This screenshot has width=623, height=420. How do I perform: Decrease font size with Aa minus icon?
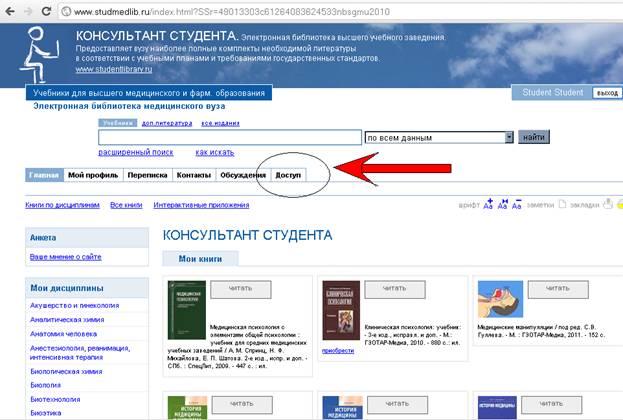(x=517, y=204)
